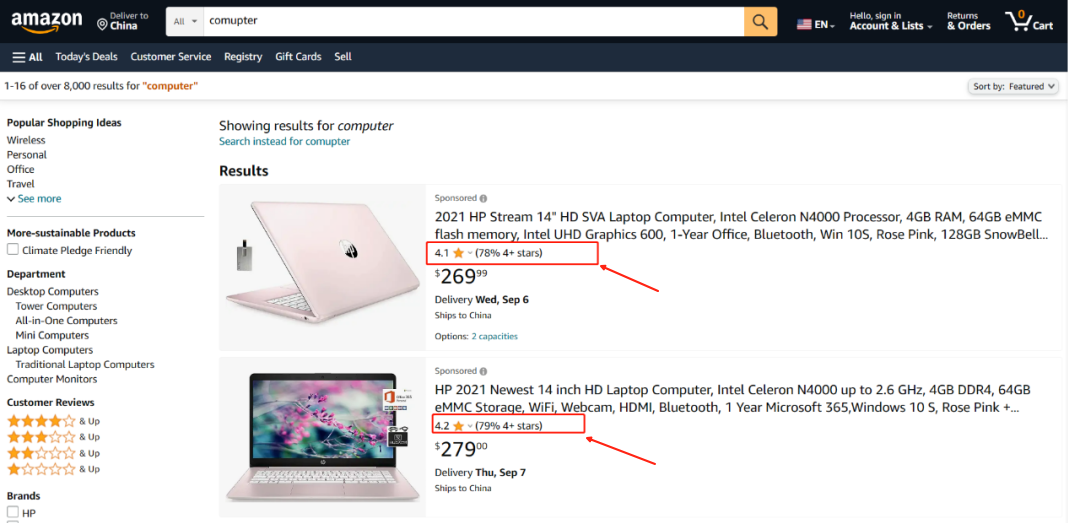Click Sponsored info icon on first result
The width and height of the screenshot is (1068, 523).
click(483, 198)
